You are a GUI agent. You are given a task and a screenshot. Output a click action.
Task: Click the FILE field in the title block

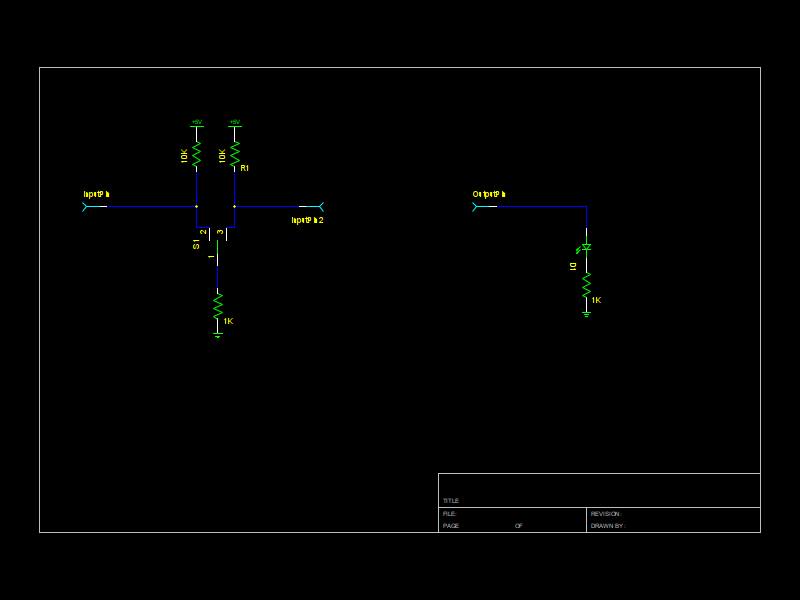pos(449,513)
